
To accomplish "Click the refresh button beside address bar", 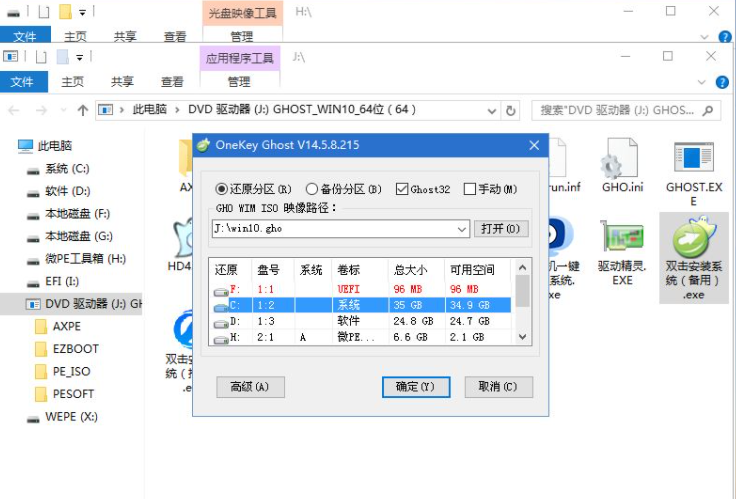I will coord(511,110).
